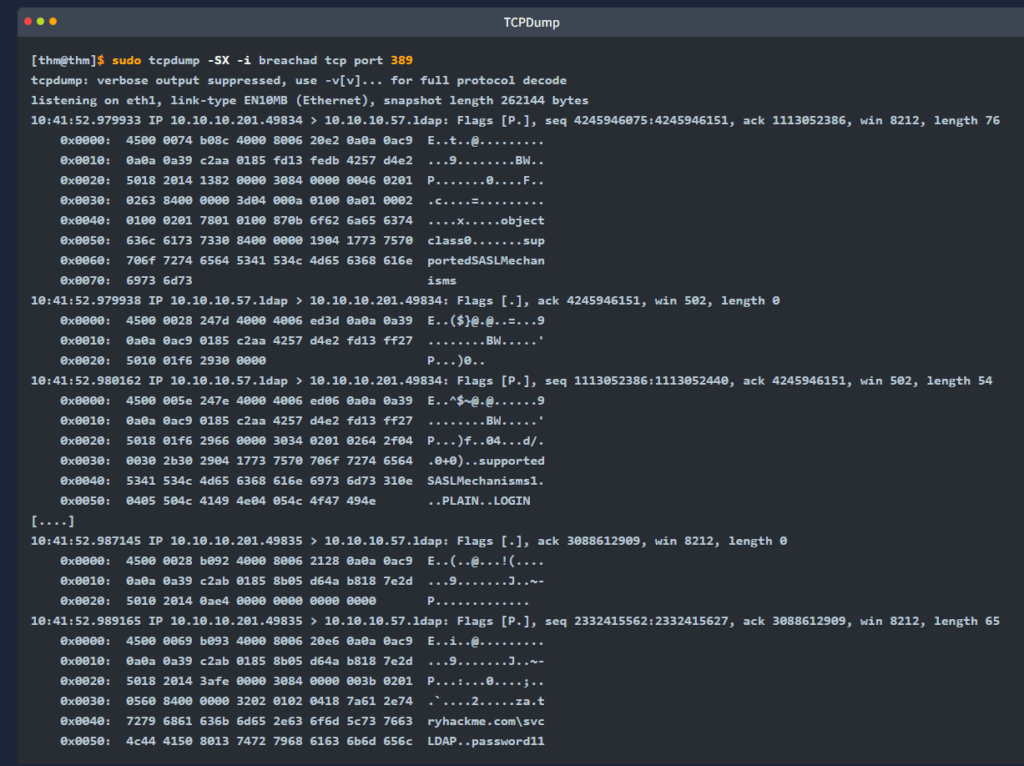Click the word sudo in the command
The height and width of the screenshot is (766, 1024).
pos(126,60)
